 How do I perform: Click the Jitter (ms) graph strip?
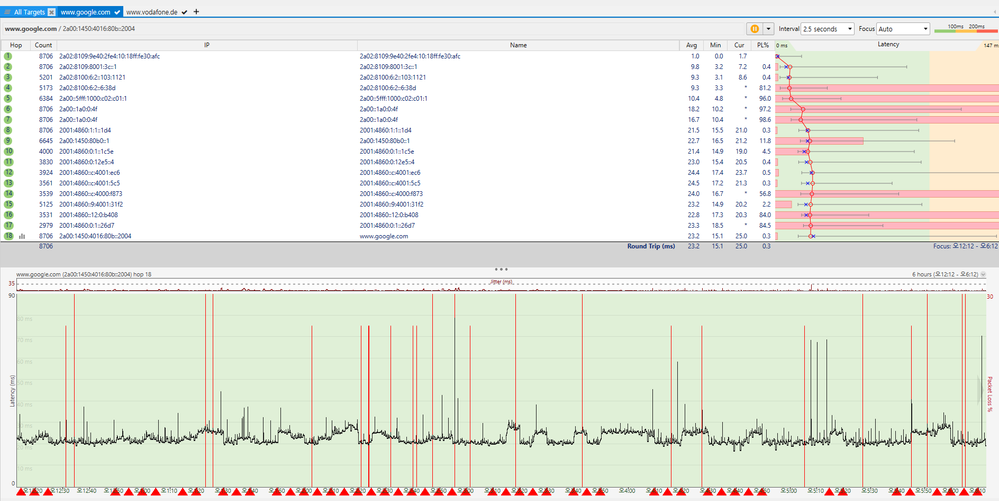coord(501,286)
